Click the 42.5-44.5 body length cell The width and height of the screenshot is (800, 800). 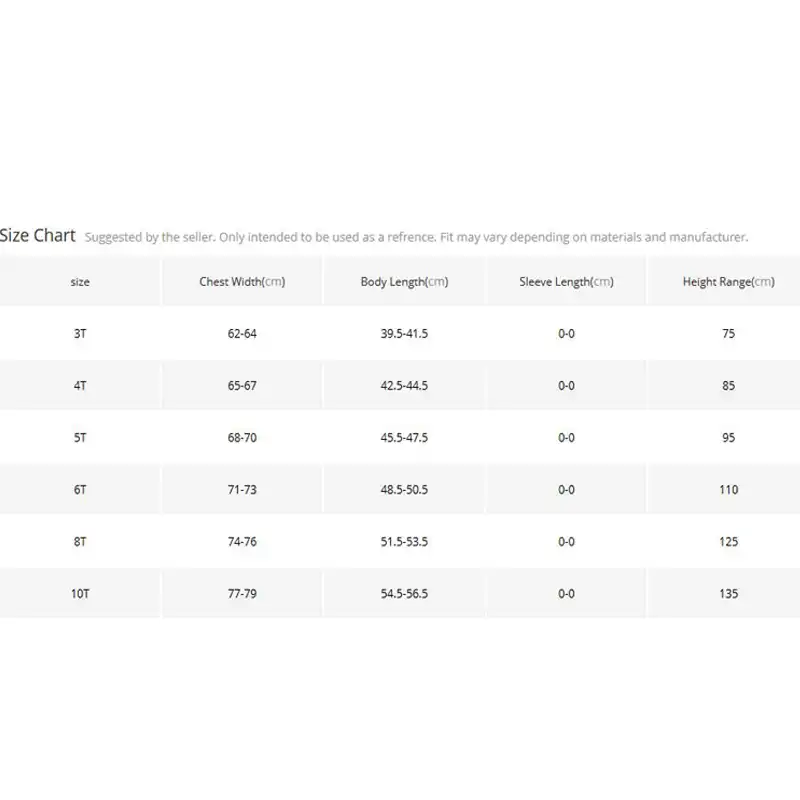coord(404,386)
